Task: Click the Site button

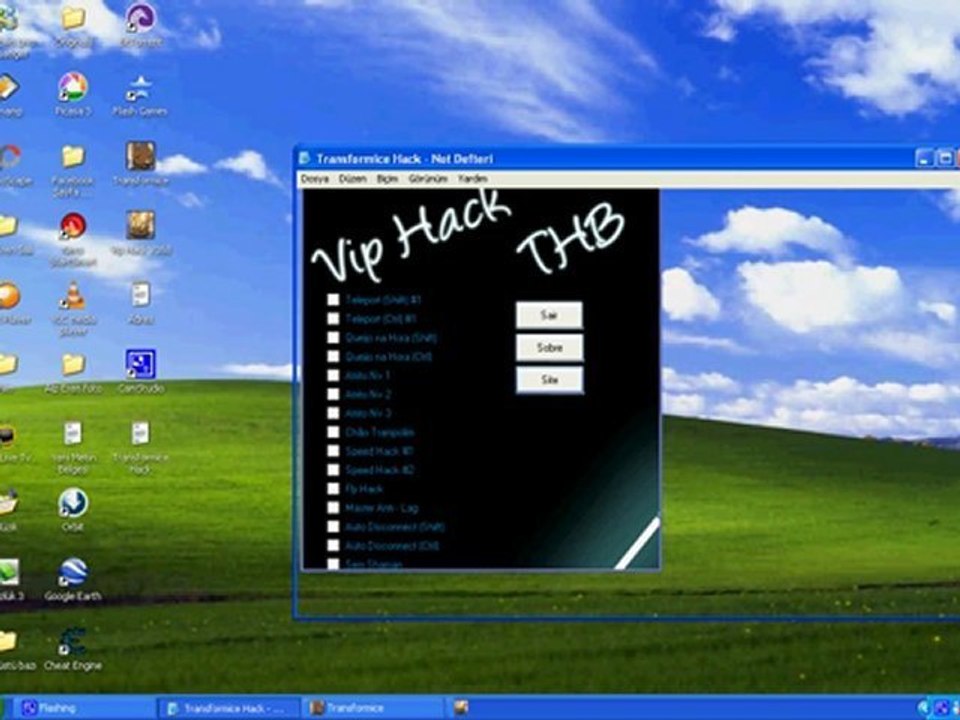Action: point(549,380)
